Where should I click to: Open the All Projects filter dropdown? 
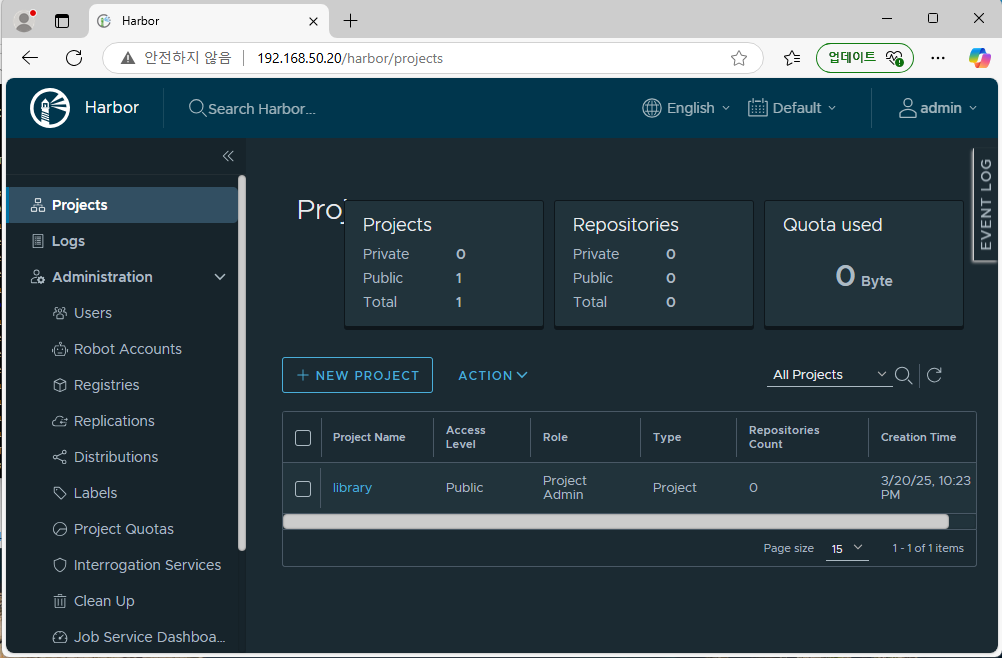click(829, 375)
